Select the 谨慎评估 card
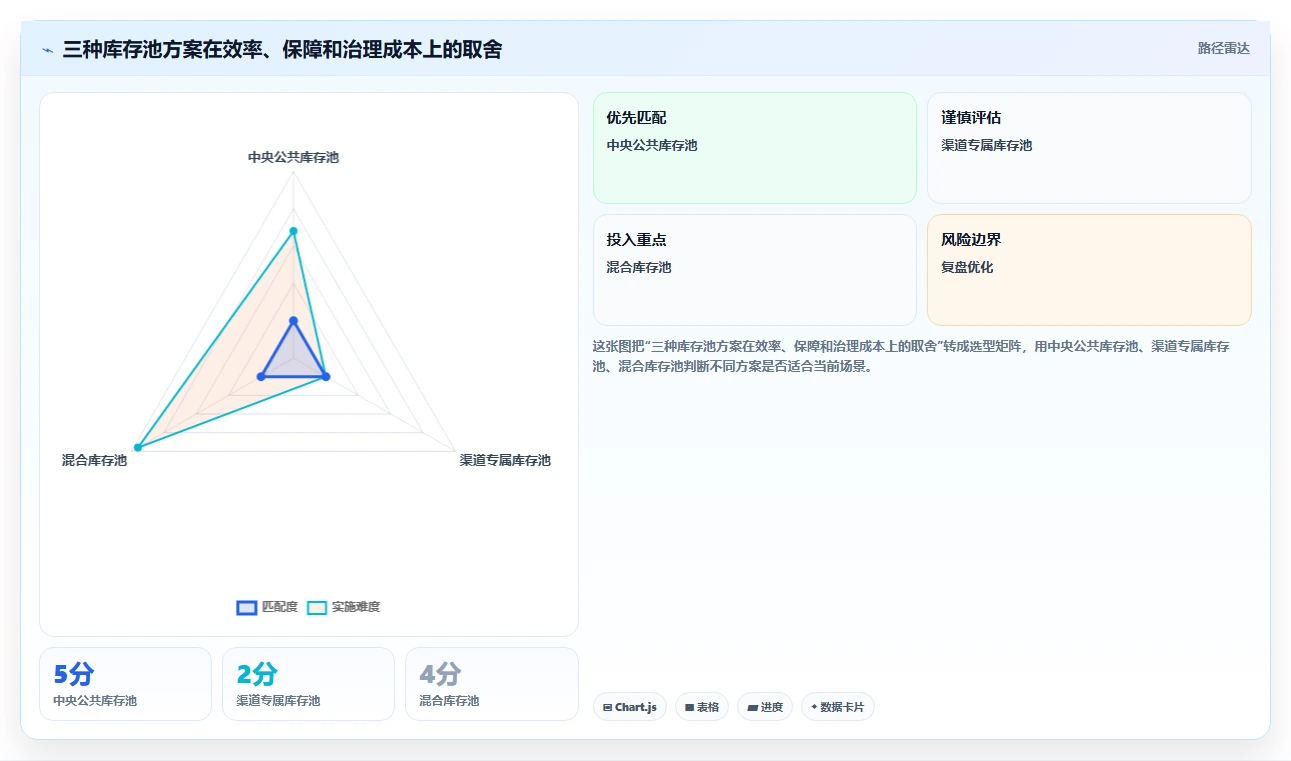 click(x=1089, y=148)
